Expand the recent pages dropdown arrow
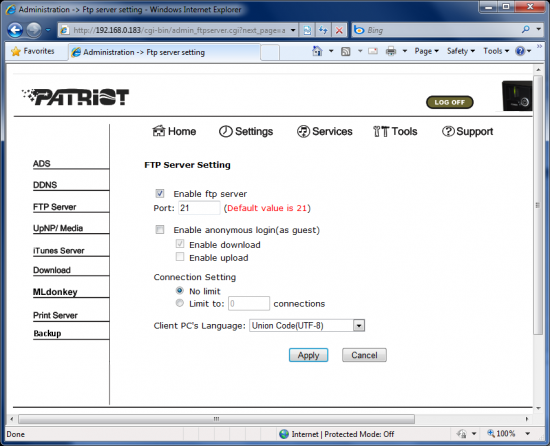 coord(48,30)
